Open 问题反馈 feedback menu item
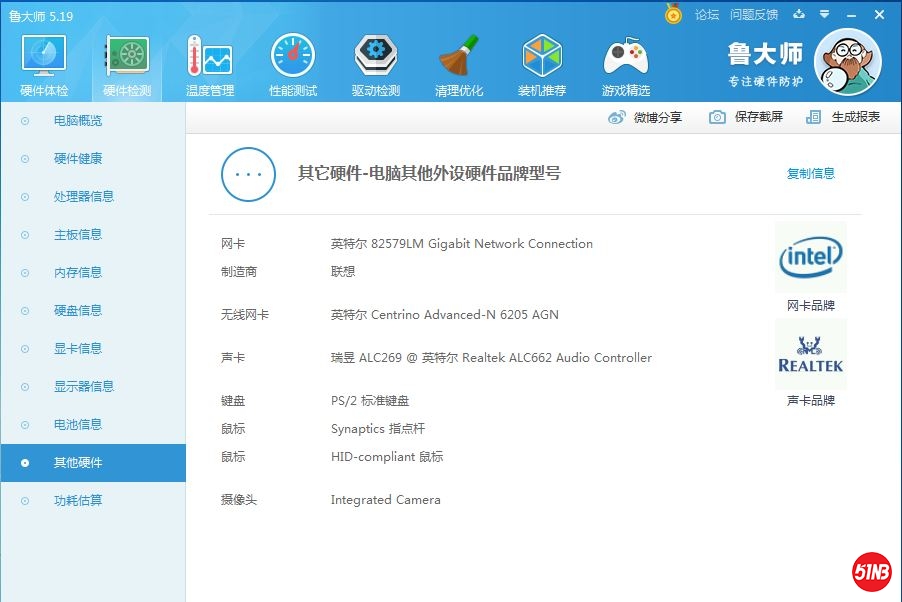 [x=757, y=14]
